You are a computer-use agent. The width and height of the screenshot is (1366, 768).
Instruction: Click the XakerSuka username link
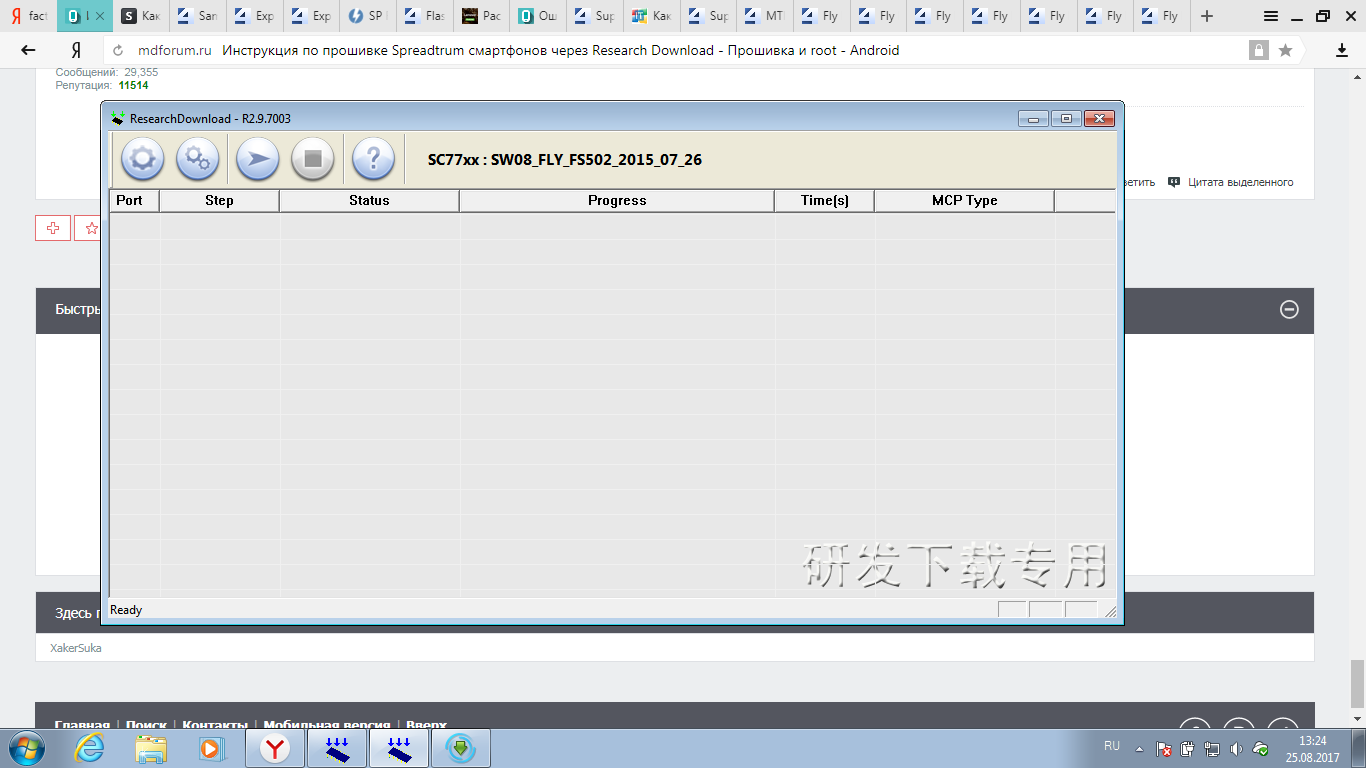pos(76,648)
